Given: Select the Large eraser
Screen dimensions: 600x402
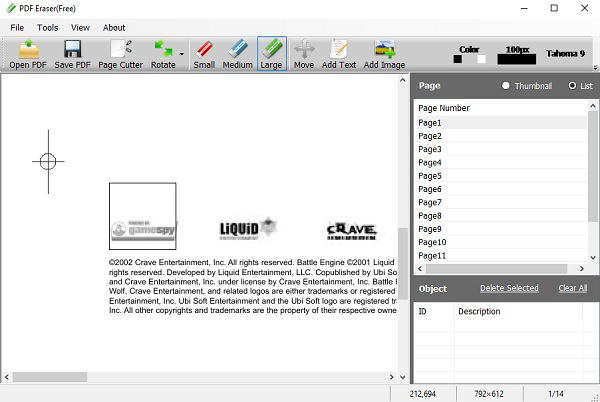Looking at the screenshot, I should point(272,54).
